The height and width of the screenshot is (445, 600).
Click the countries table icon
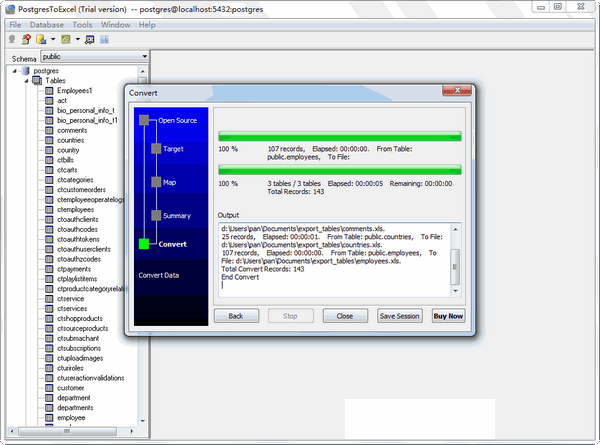tap(49, 140)
